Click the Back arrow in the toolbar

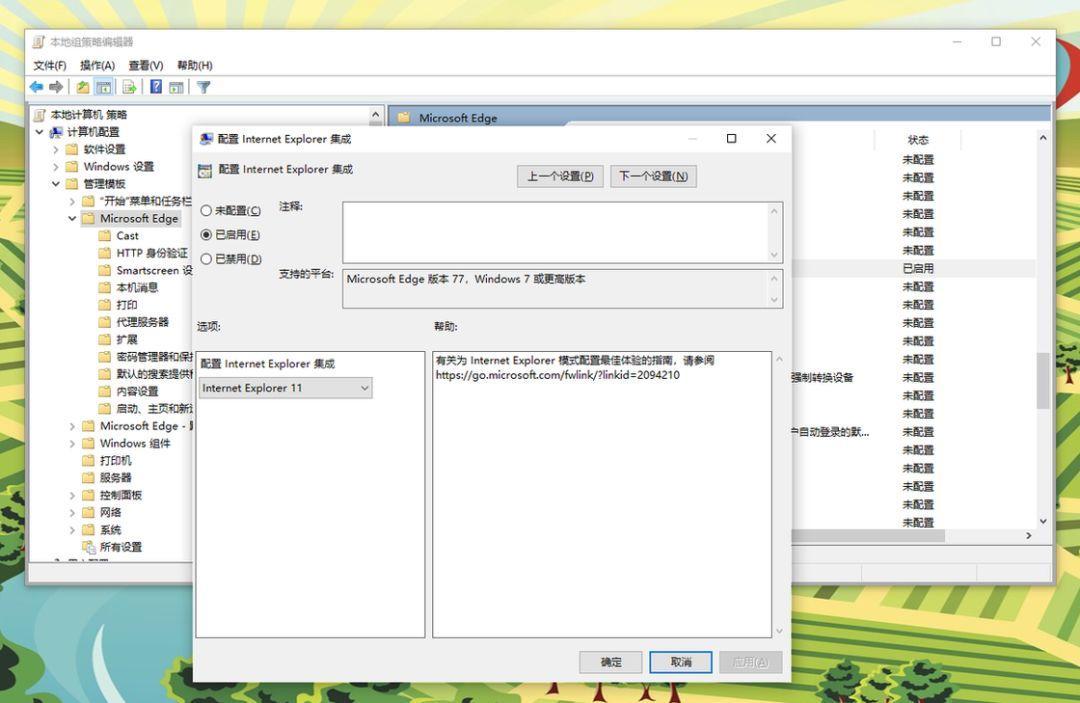point(37,87)
